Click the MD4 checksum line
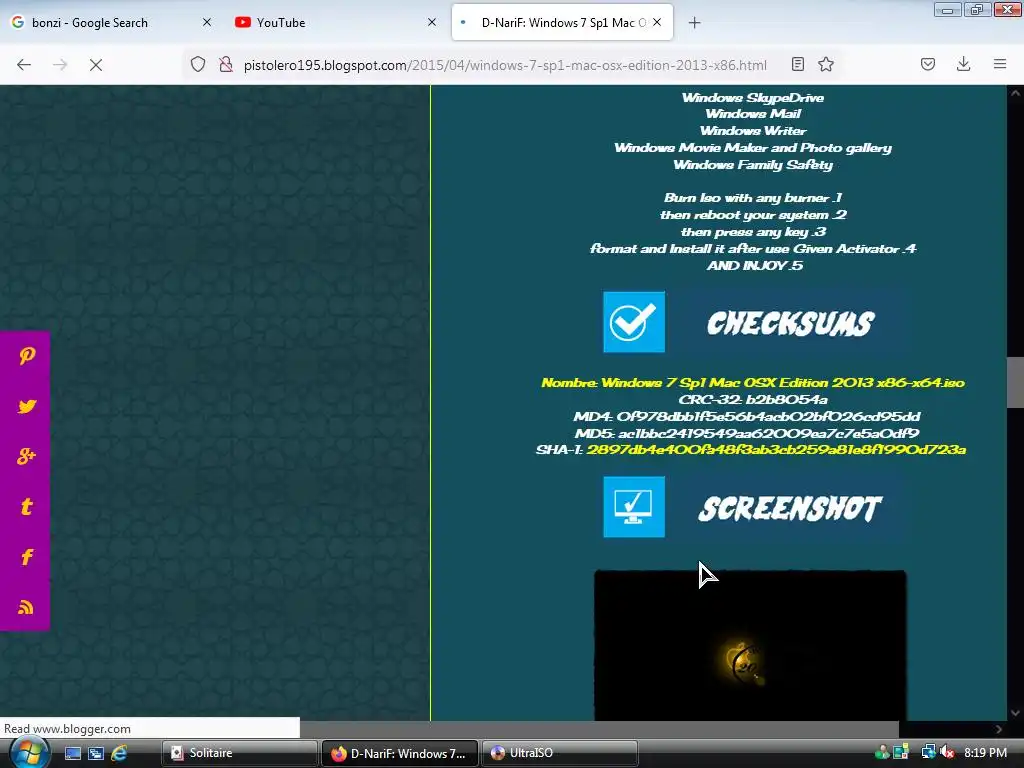1024x768 pixels. (746, 416)
